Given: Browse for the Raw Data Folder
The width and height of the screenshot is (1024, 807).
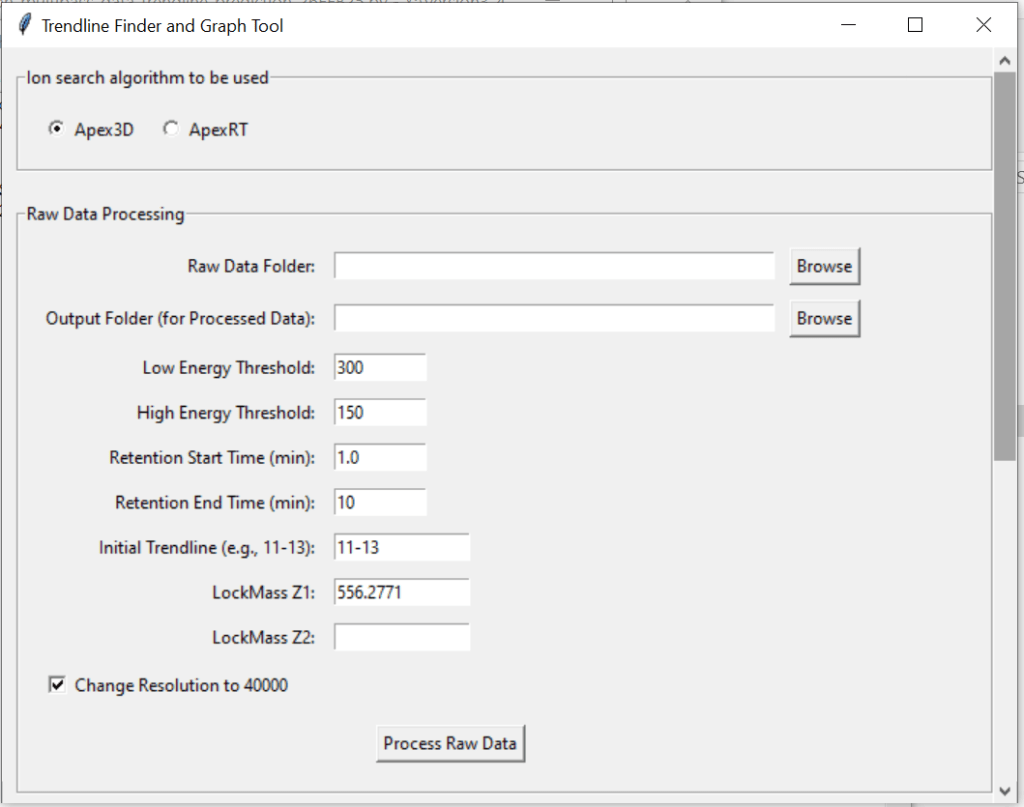Looking at the screenshot, I should tap(824, 267).
